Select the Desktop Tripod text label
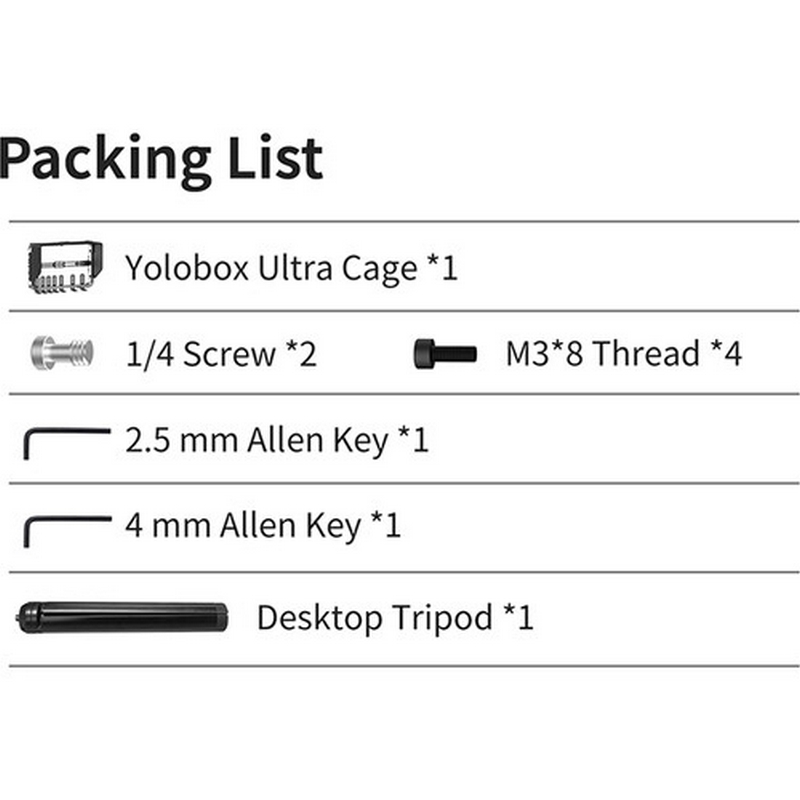800x800 pixels. coord(375,617)
